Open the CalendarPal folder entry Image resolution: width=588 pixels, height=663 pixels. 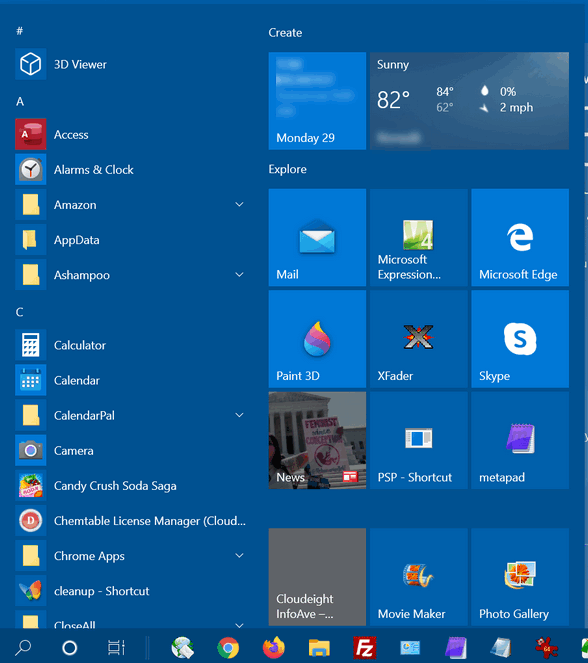(131, 415)
